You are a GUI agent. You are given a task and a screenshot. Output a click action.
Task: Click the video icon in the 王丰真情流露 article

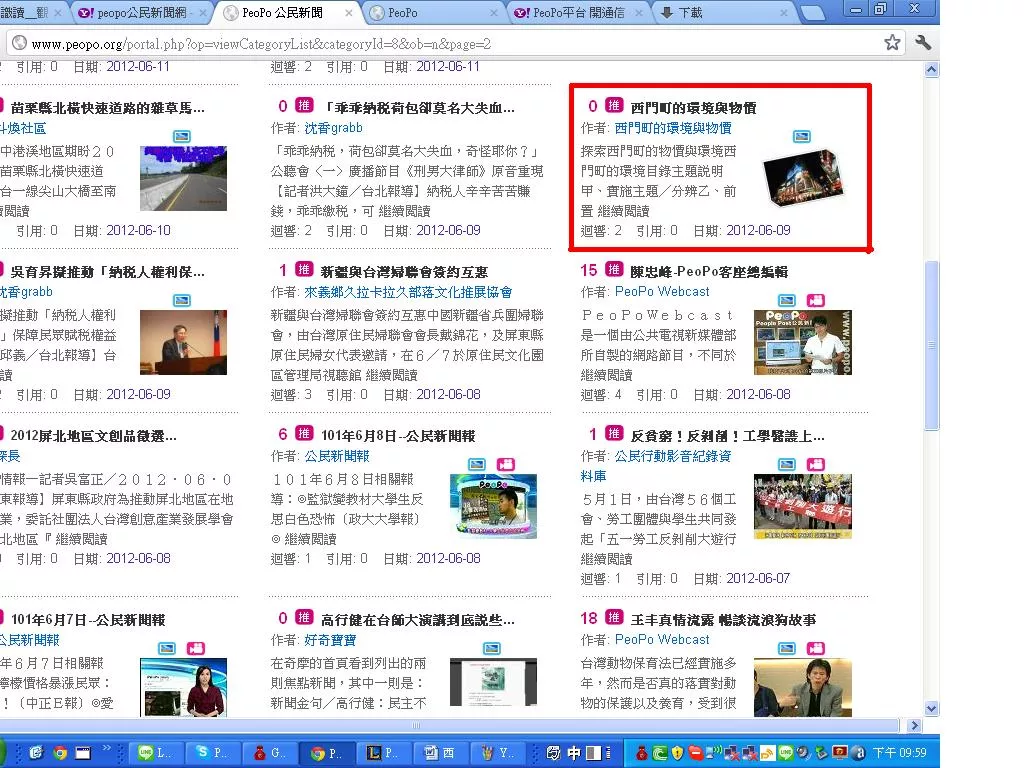(x=816, y=648)
